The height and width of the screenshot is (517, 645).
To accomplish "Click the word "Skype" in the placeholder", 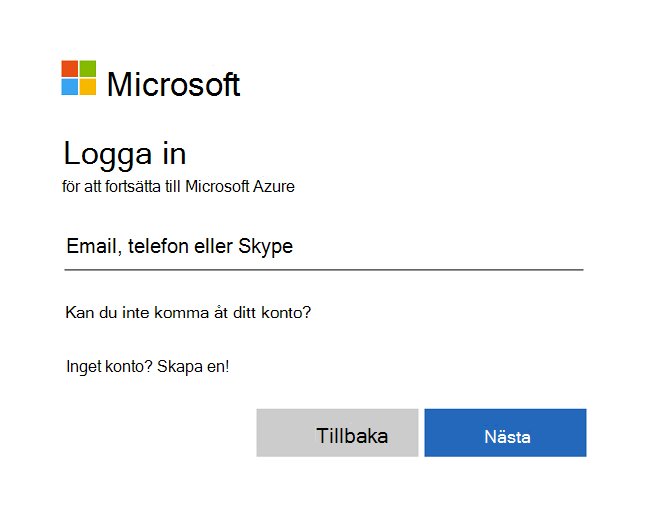I will tap(265, 247).
